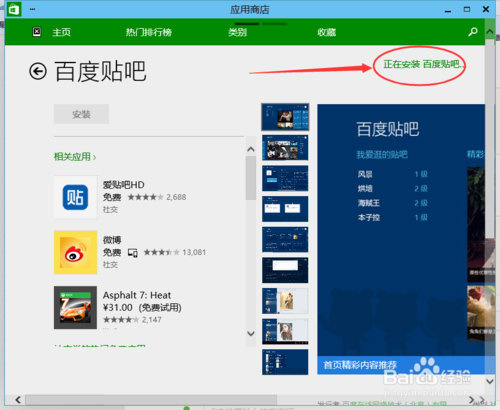Select the seventh screenshot thumbnail
The image size is (500, 410).
[x=285, y=301]
